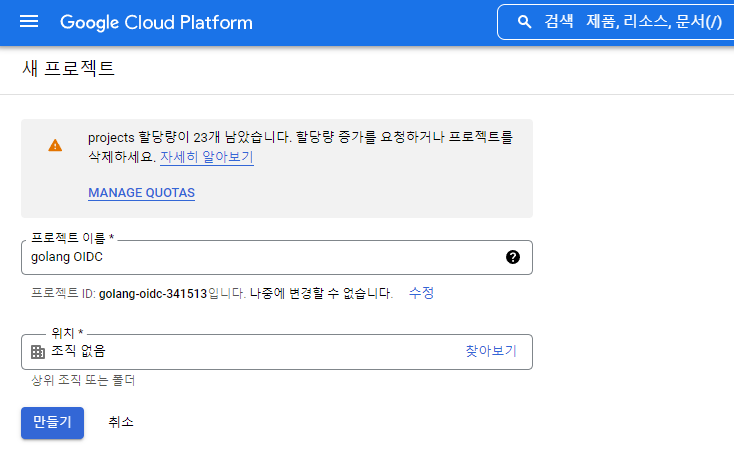
Task: Open the 자세히 알아보기 link
Action: click(x=207, y=157)
